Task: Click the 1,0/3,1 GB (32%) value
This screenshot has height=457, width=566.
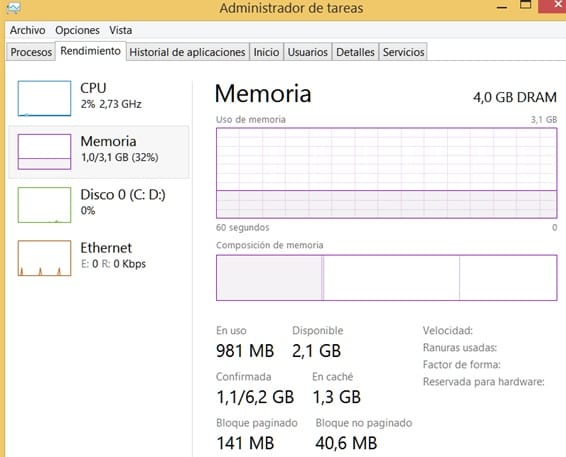Action: point(119,157)
